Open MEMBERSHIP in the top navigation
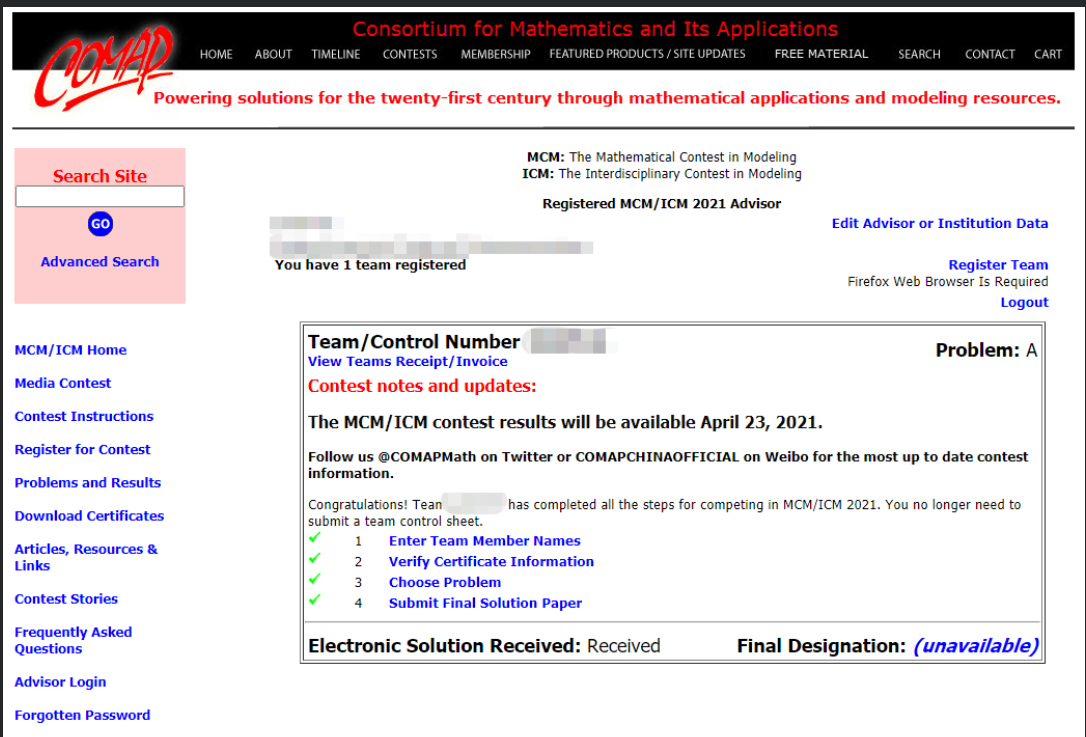Image resolution: width=1086 pixels, height=737 pixels. pos(496,54)
